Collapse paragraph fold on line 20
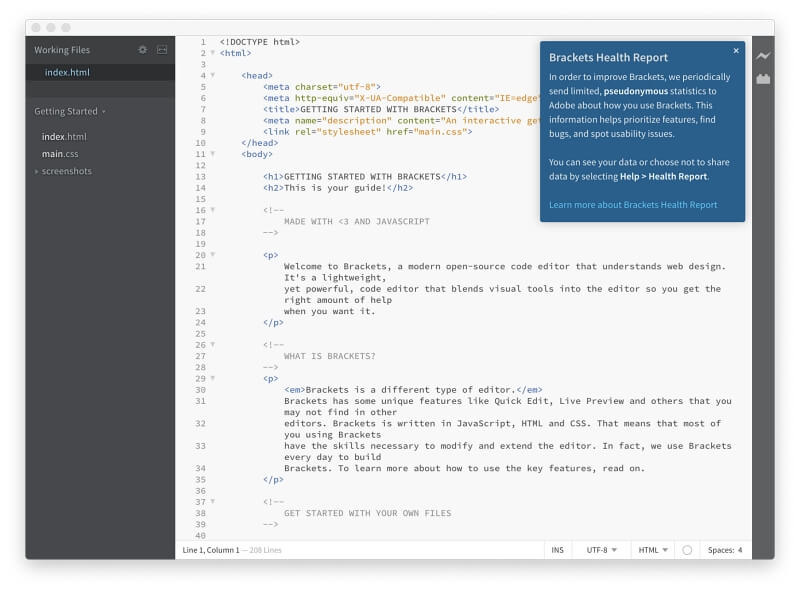 point(213,255)
